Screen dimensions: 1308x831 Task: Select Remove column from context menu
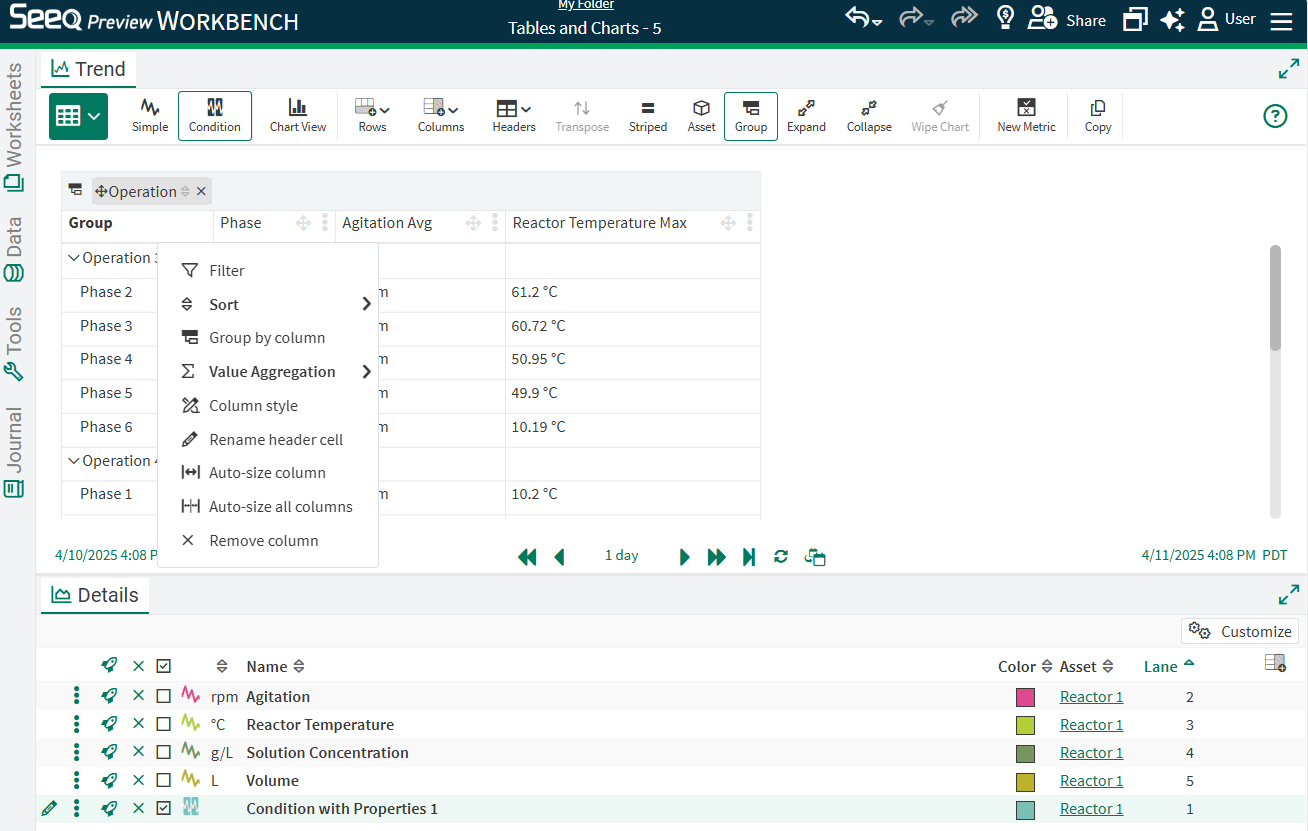coord(263,541)
